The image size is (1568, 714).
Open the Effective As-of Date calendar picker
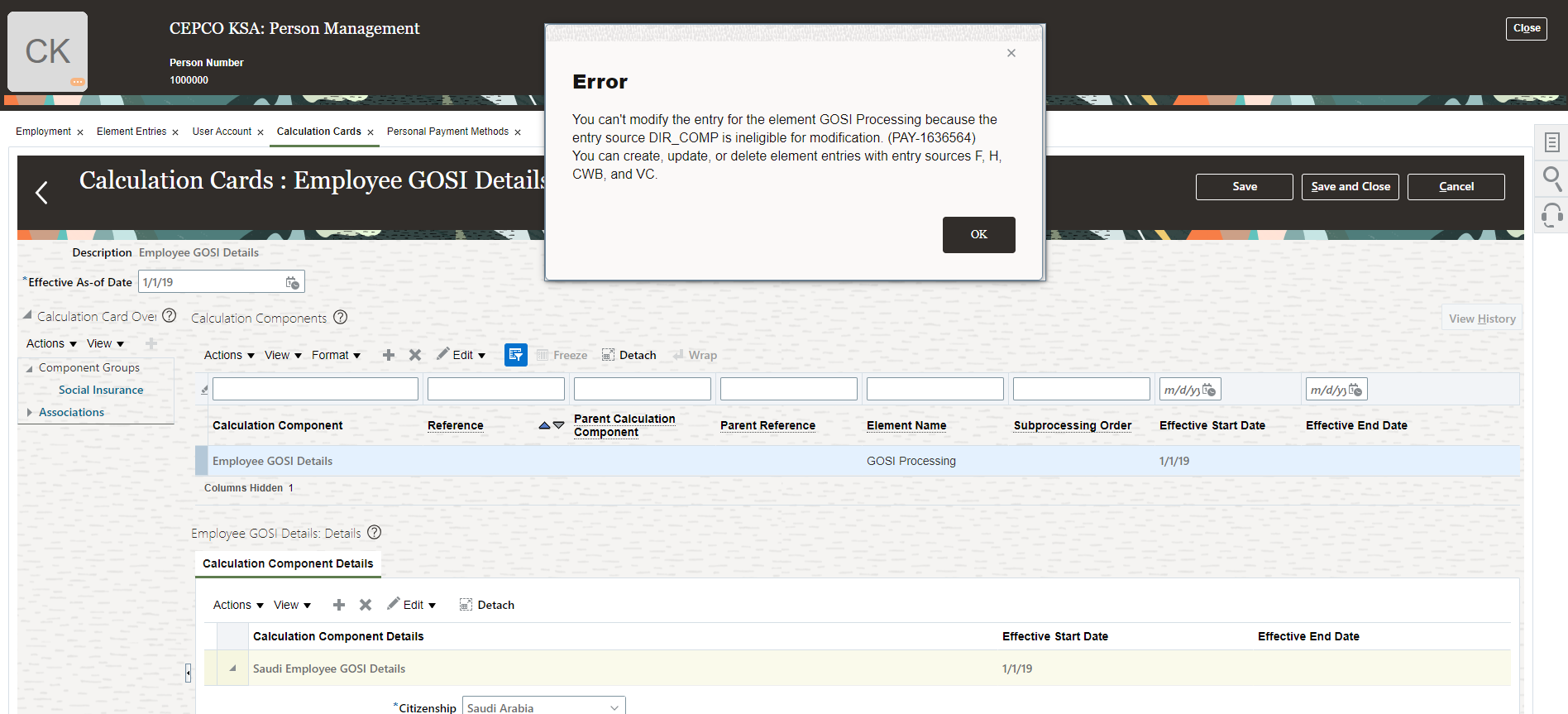click(293, 283)
